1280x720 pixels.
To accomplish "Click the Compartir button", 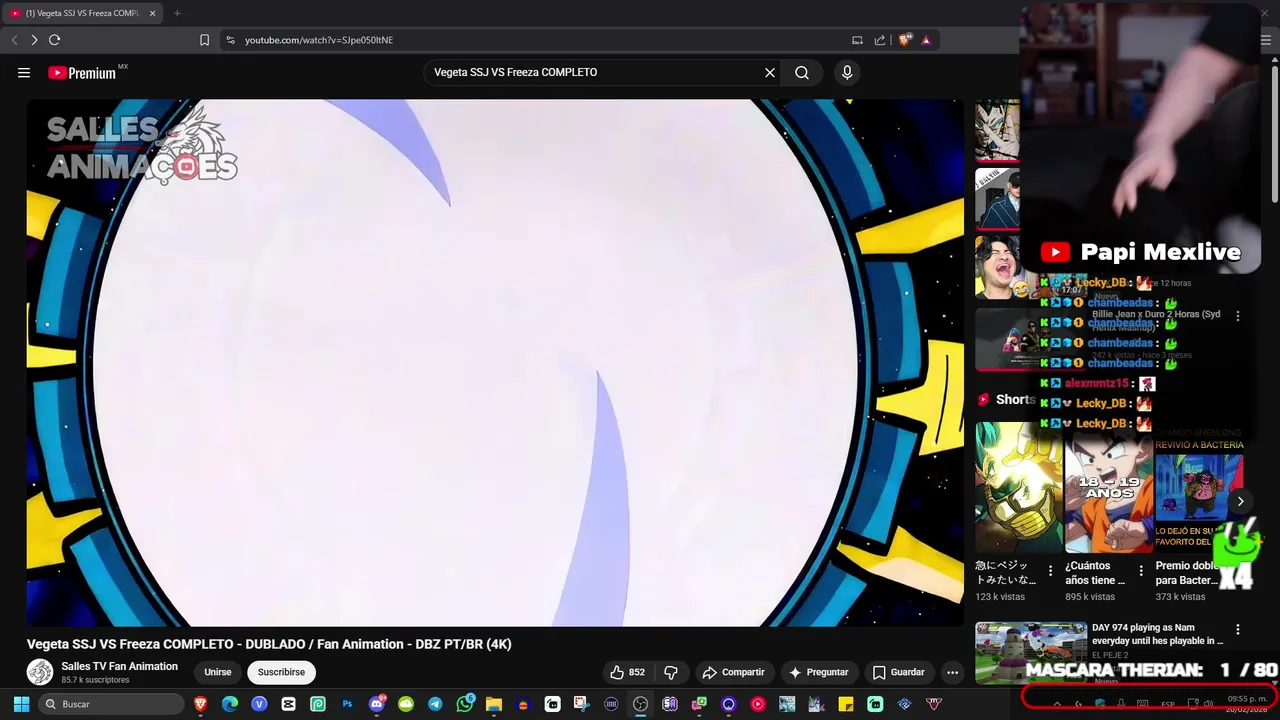I will pos(733,673).
